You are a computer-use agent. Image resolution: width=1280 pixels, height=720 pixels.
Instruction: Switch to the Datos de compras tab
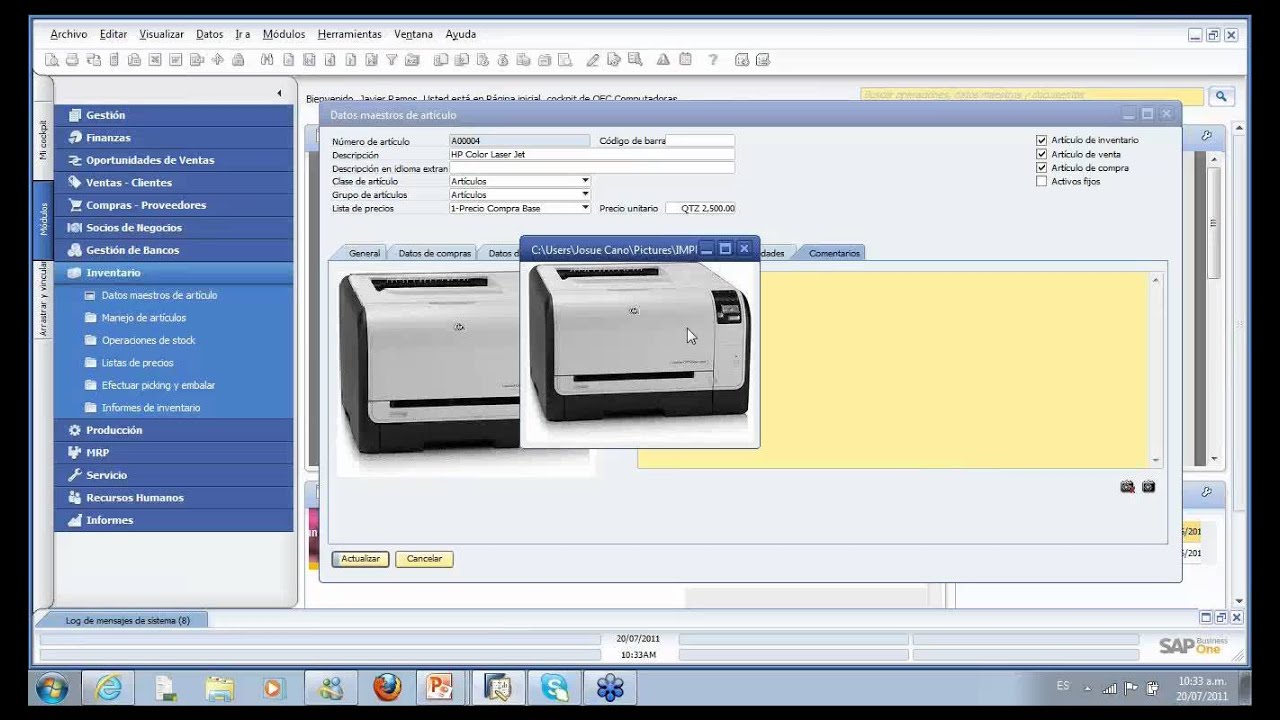(434, 253)
